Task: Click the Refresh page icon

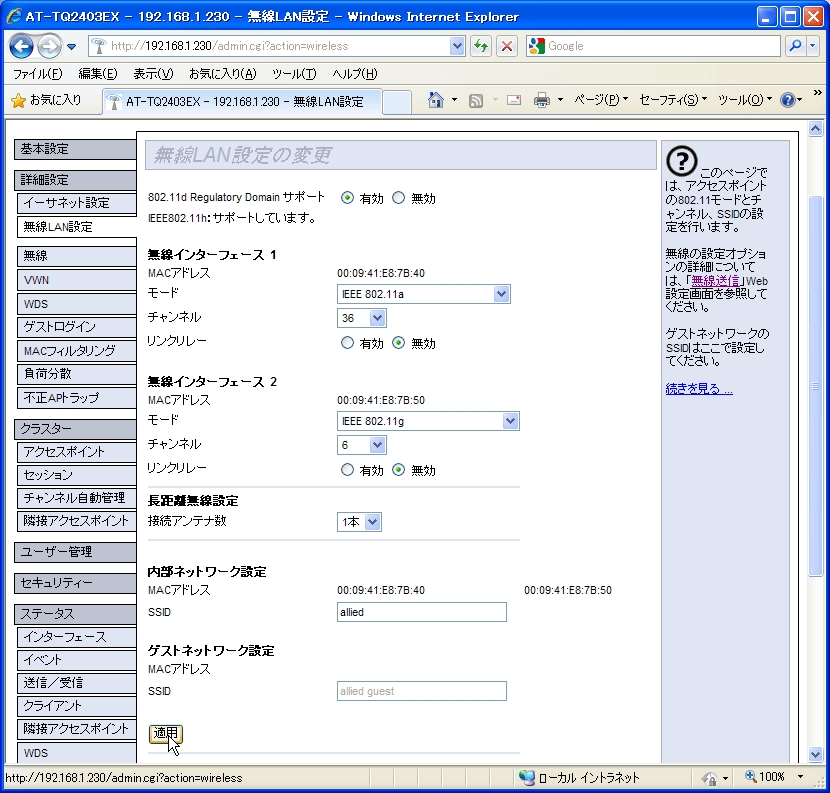Action: click(481, 46)
